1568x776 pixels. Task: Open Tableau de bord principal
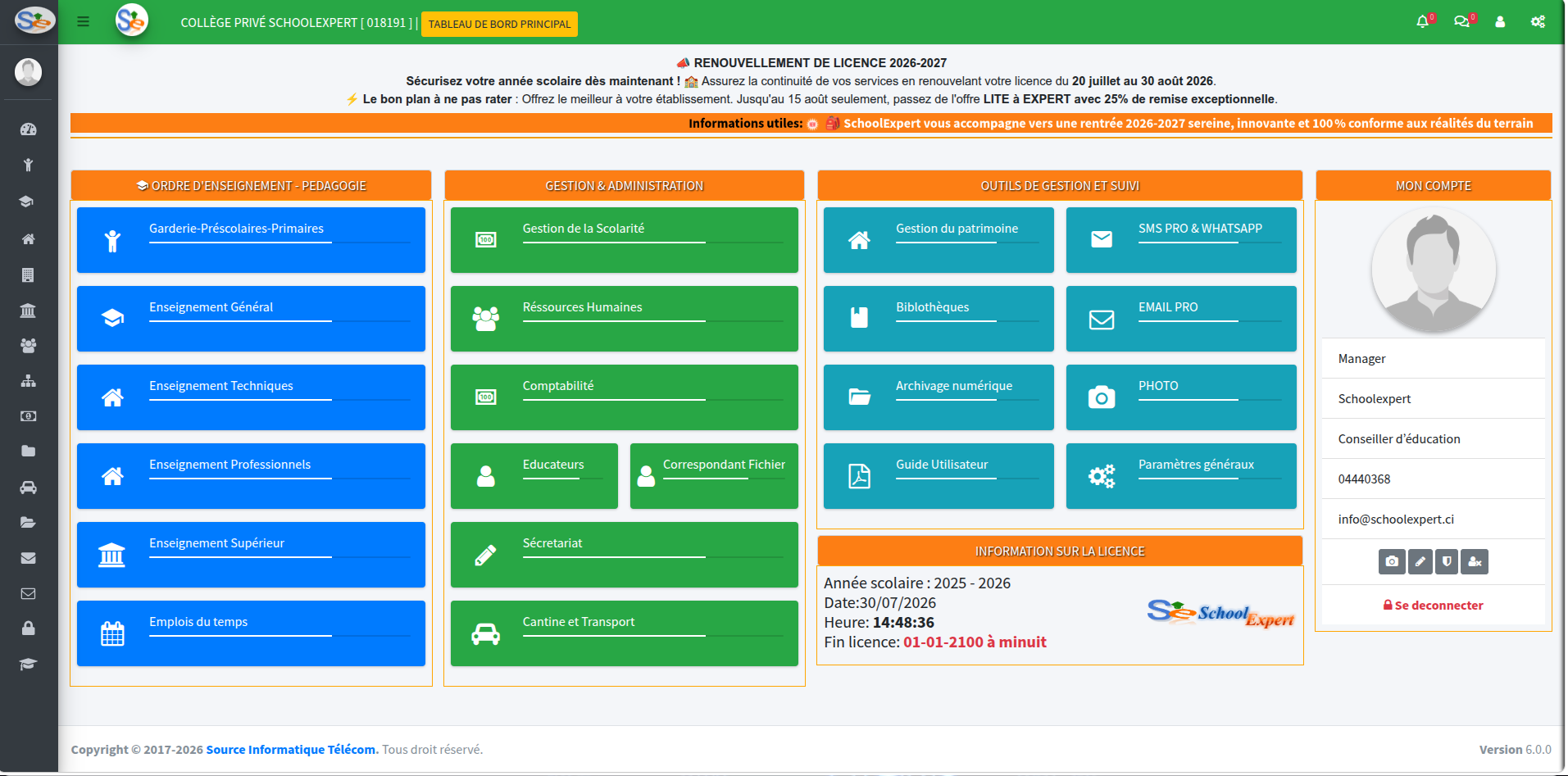[499, 24]
